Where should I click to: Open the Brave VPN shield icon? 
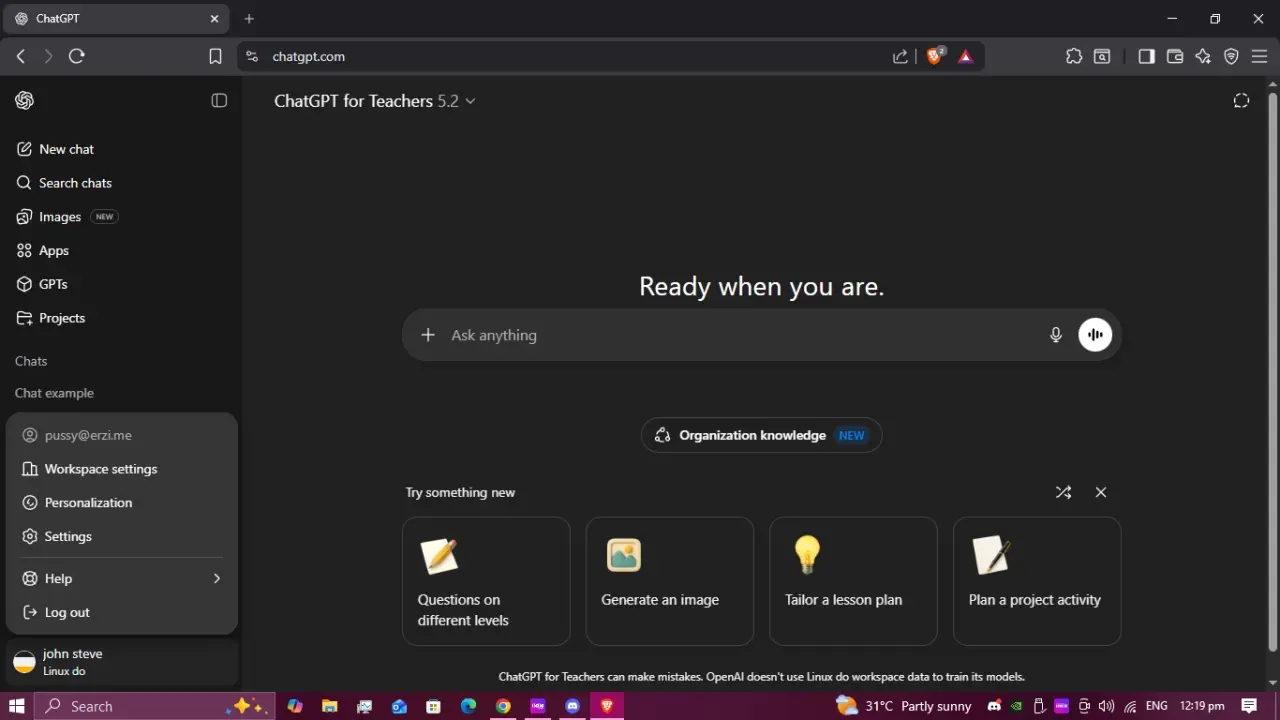[1231, 57]
